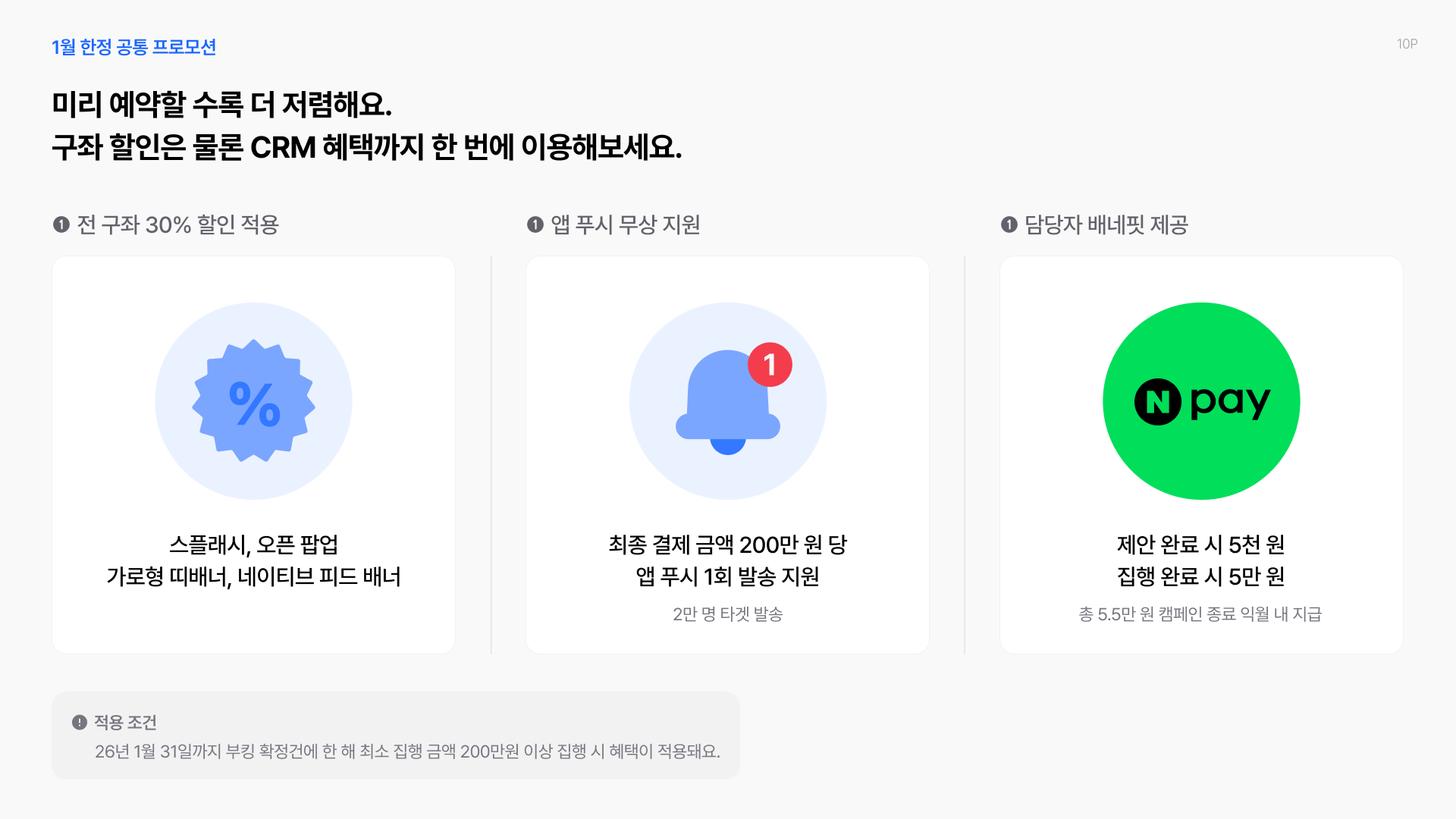
Task: Click the 26년 1월 31일까지 condition sentence
Action: pos(407,751)
